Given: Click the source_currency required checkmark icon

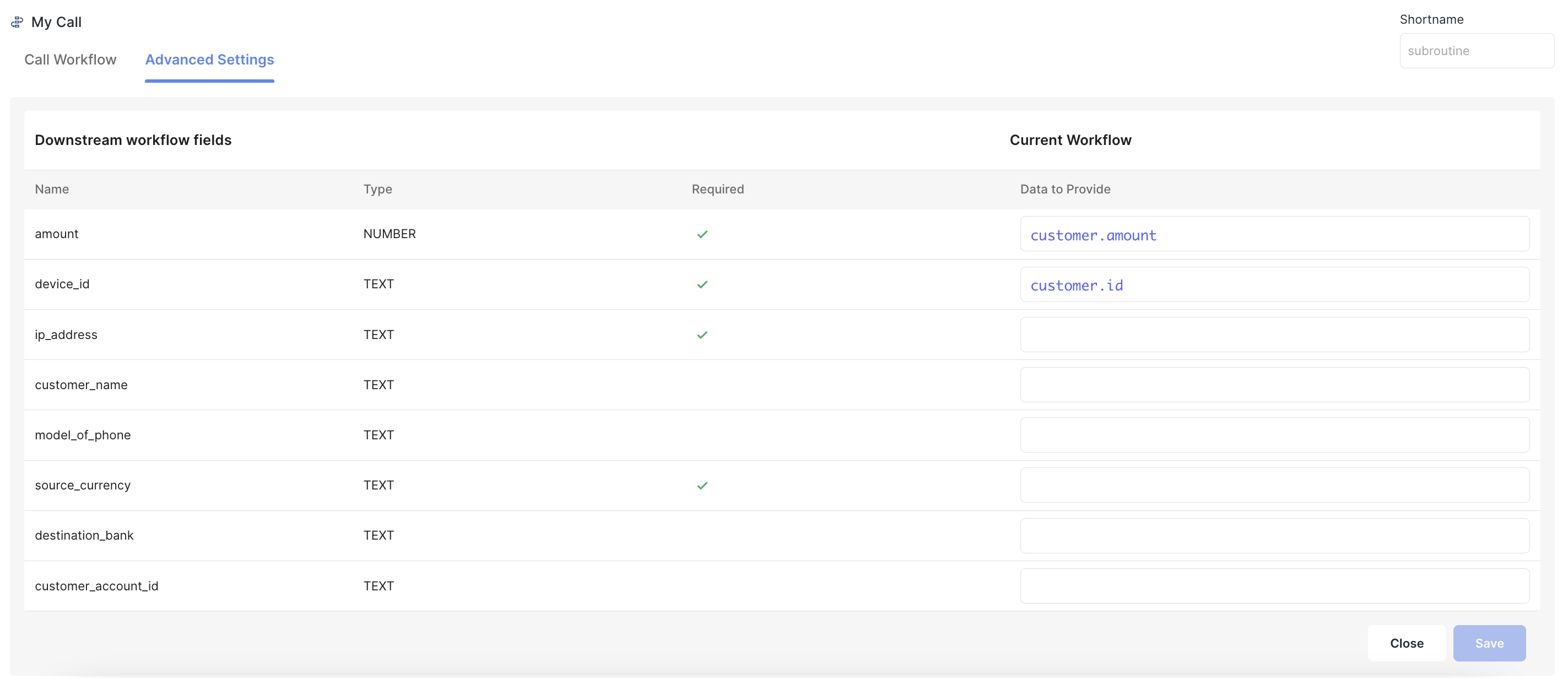Looking at the screenshot, I should click(x=702, y=486).
